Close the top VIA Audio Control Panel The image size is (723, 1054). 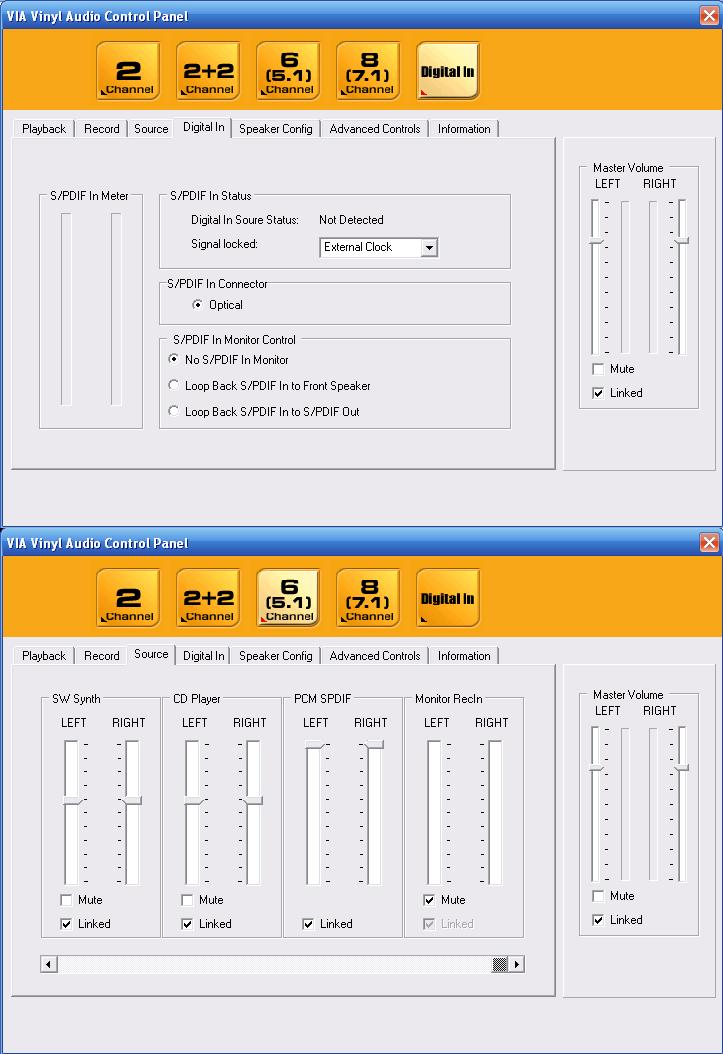710,15
